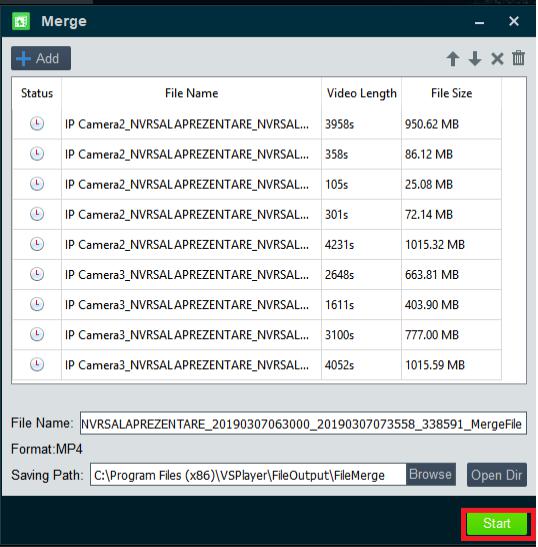The width and height of the screenshot is (538, 547).
Task: Open the output directory with Open Dir
Action: 497,475
